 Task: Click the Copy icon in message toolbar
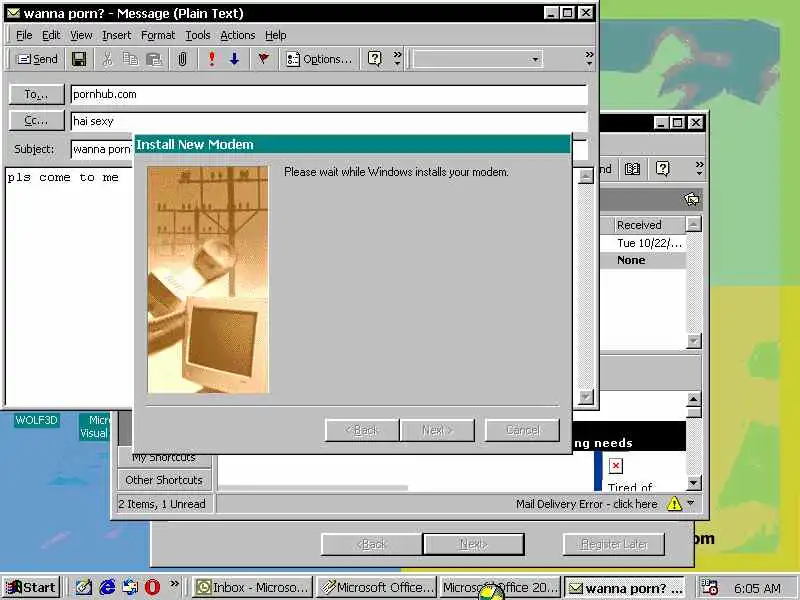click(x=131, y=59)
